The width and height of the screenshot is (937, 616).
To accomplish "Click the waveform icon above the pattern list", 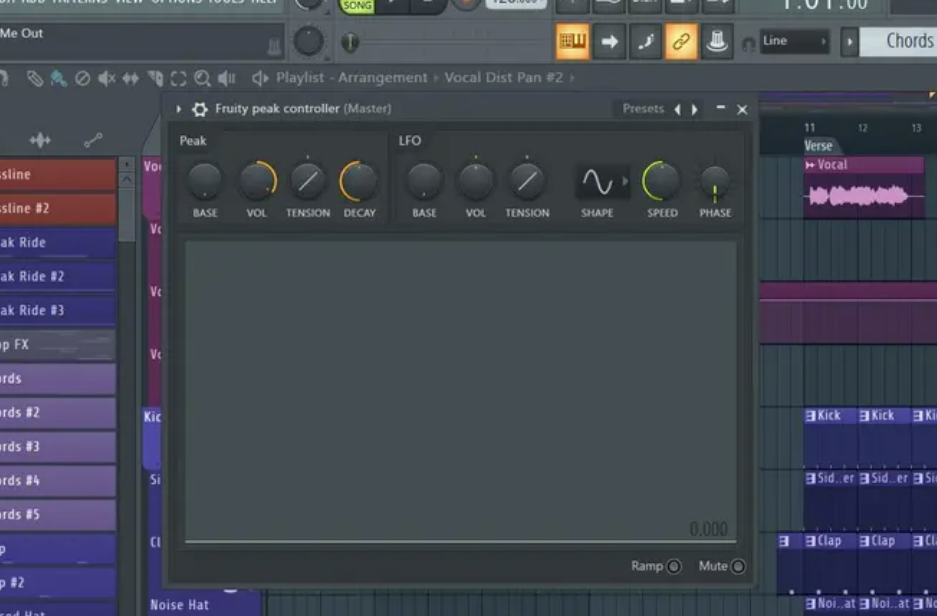I will [40, 140].
